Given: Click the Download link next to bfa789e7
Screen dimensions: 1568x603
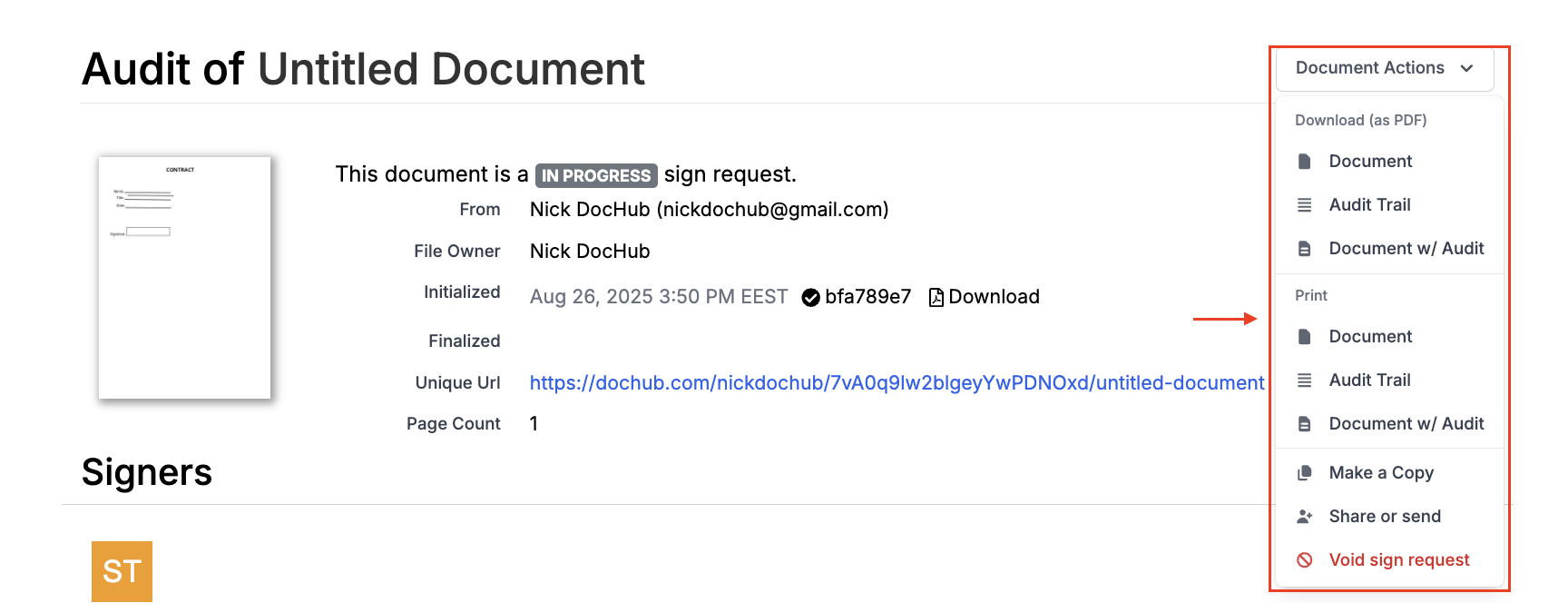Looking at the screenshot, I should [x=994, y=297].
